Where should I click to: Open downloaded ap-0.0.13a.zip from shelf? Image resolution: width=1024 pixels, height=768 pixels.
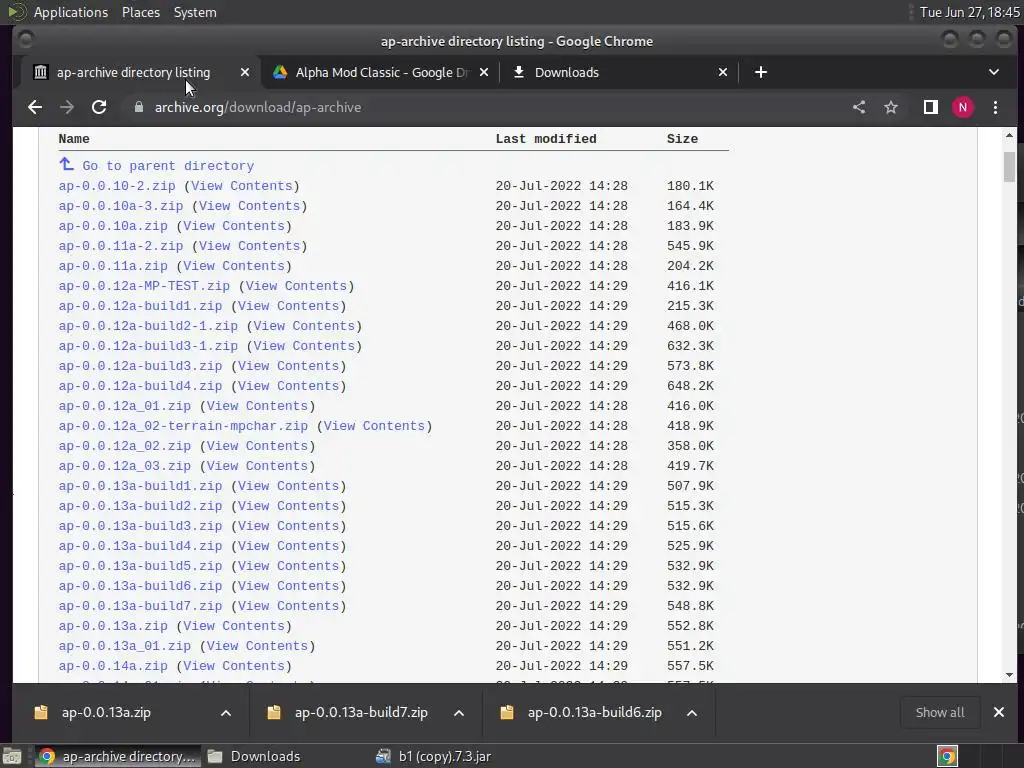[x=106, y=712]
